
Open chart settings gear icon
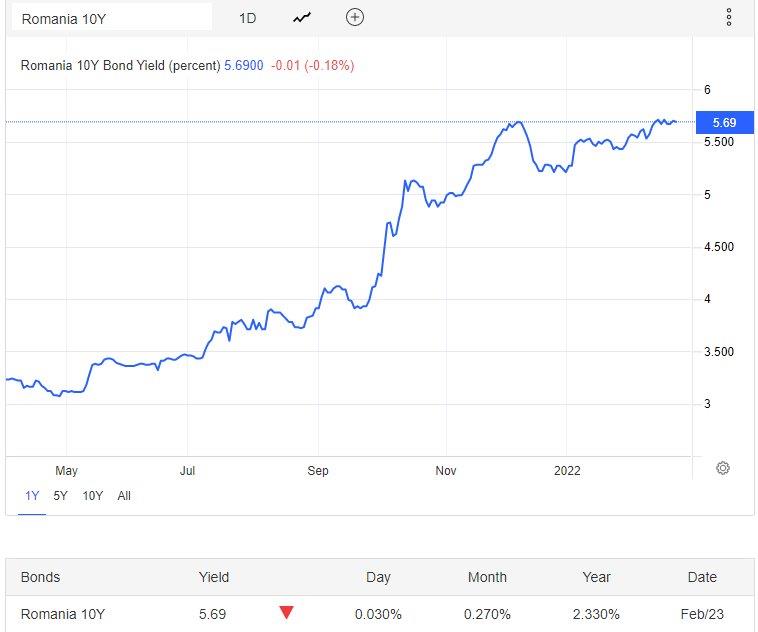click(723, 468)
